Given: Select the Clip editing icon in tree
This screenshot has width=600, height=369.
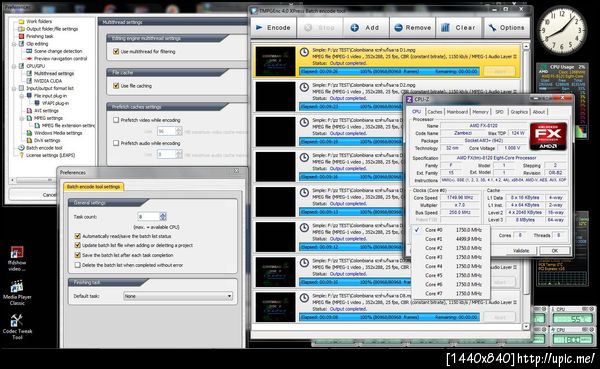Looking at the screenshot, I should coord(21,44).
